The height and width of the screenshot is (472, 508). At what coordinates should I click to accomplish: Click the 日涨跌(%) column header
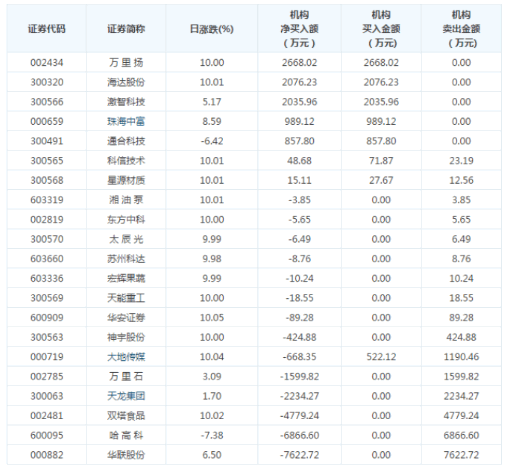[212, 29]
